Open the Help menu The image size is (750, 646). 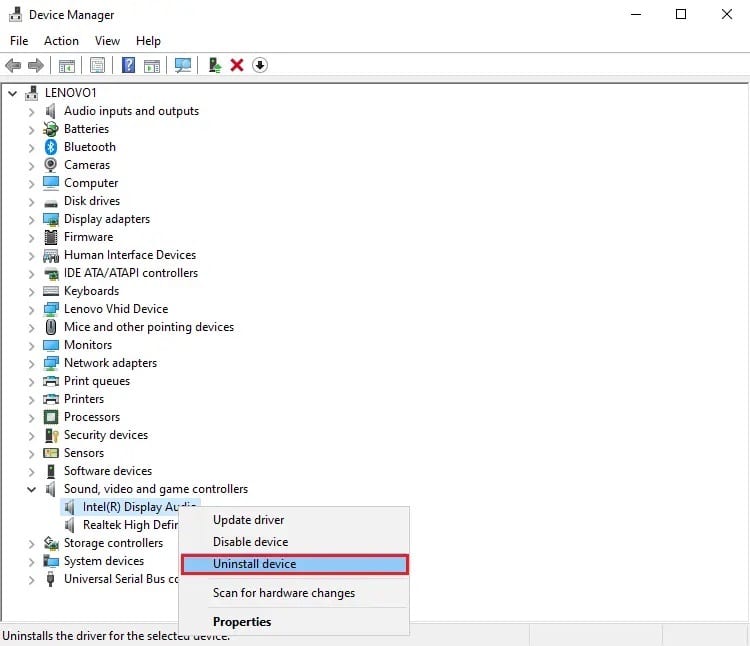(x=148, y=41)
